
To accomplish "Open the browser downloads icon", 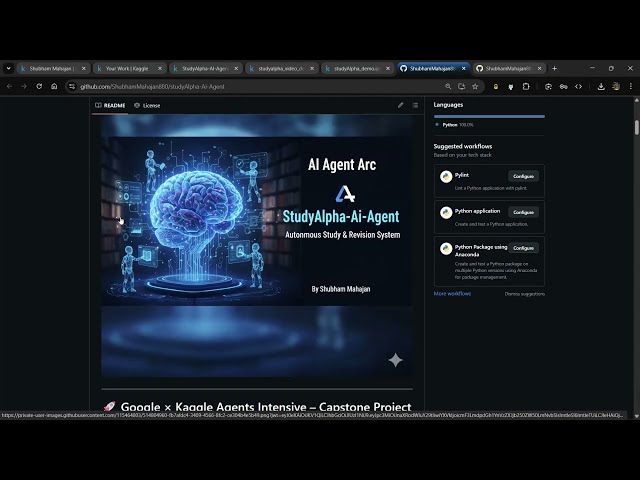I will tap(601, 87).
